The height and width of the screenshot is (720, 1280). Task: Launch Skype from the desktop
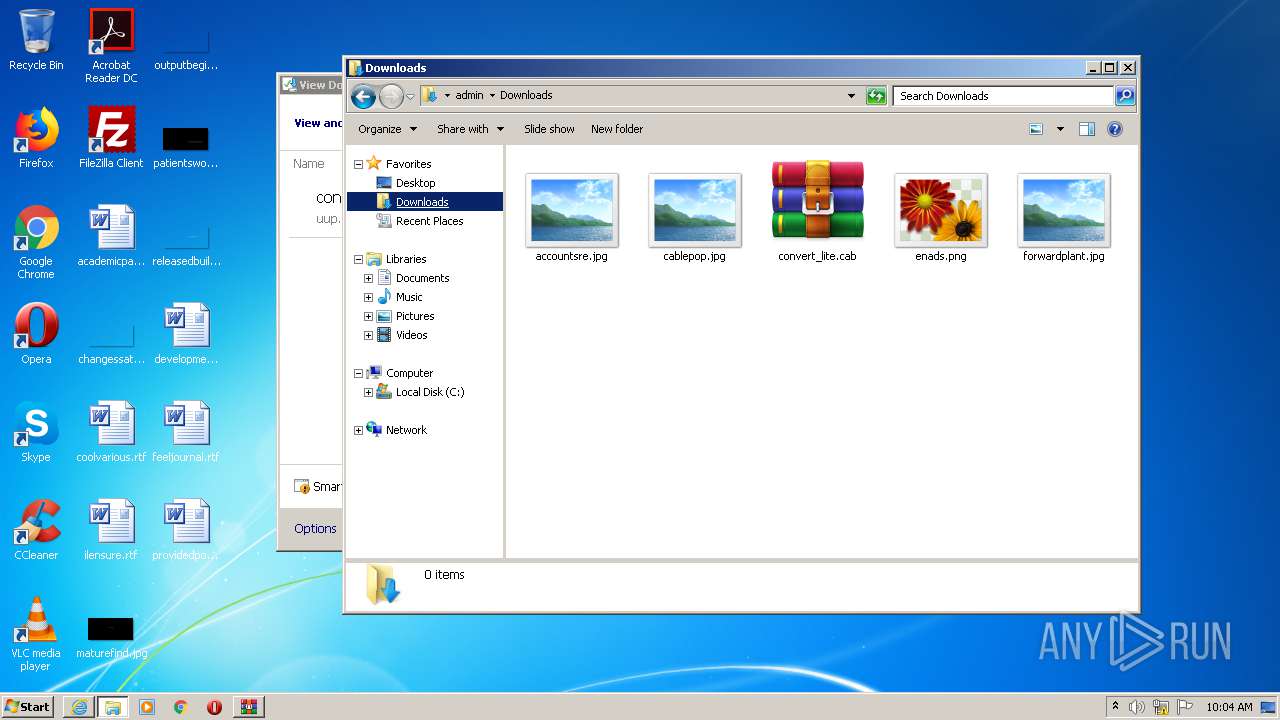pyautogui.click(x=36, y=432)
